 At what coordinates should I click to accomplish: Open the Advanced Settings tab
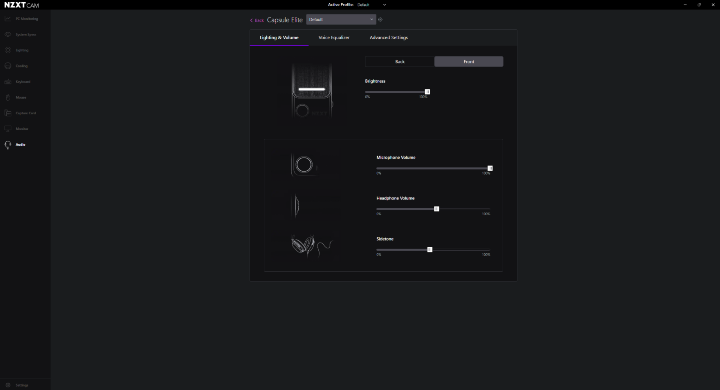(x=388, y=38)
